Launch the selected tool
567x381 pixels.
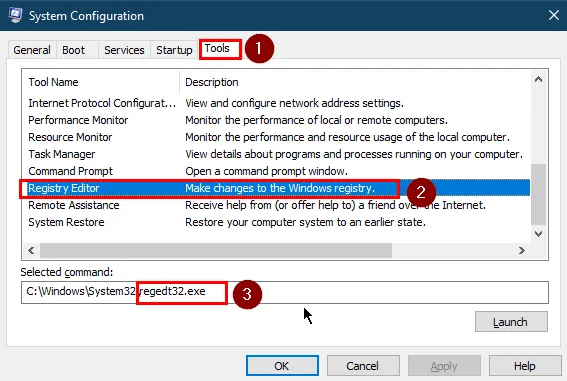pos(511,321)
